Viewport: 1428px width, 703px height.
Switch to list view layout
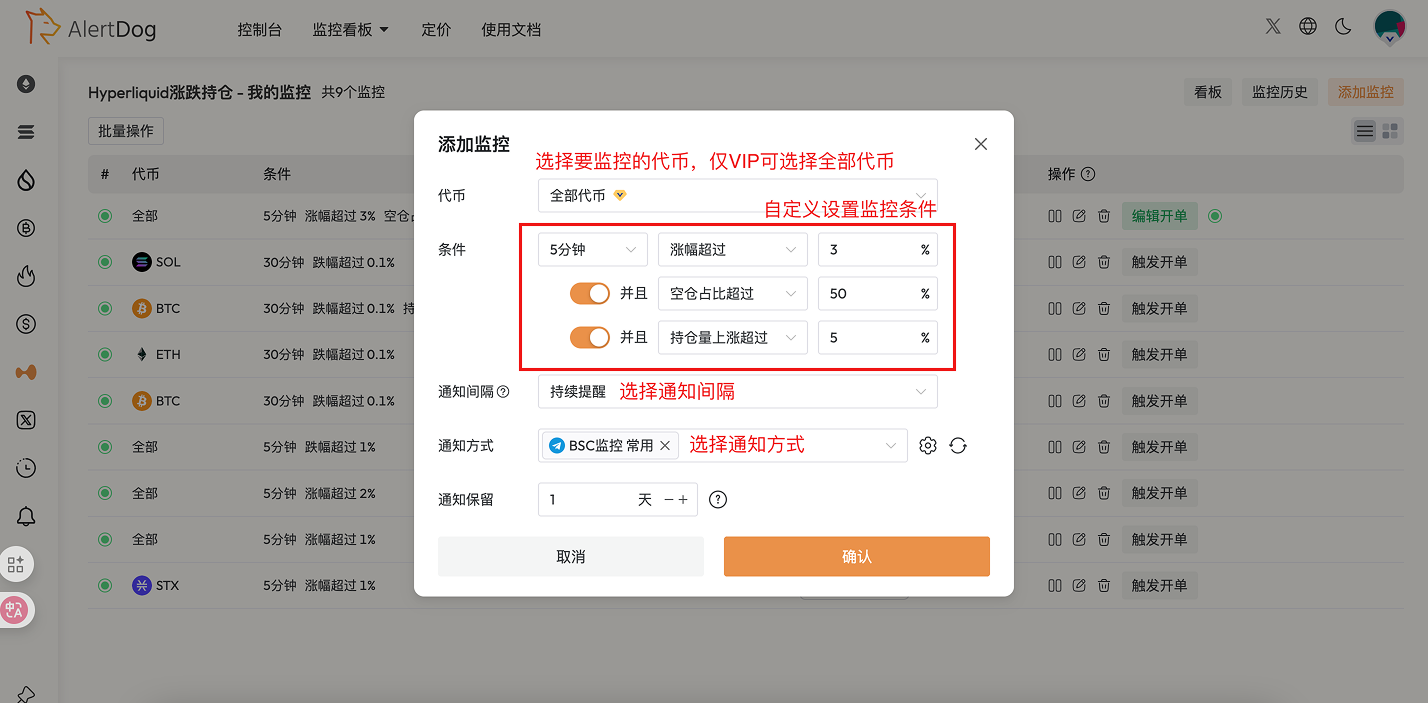1364,131
